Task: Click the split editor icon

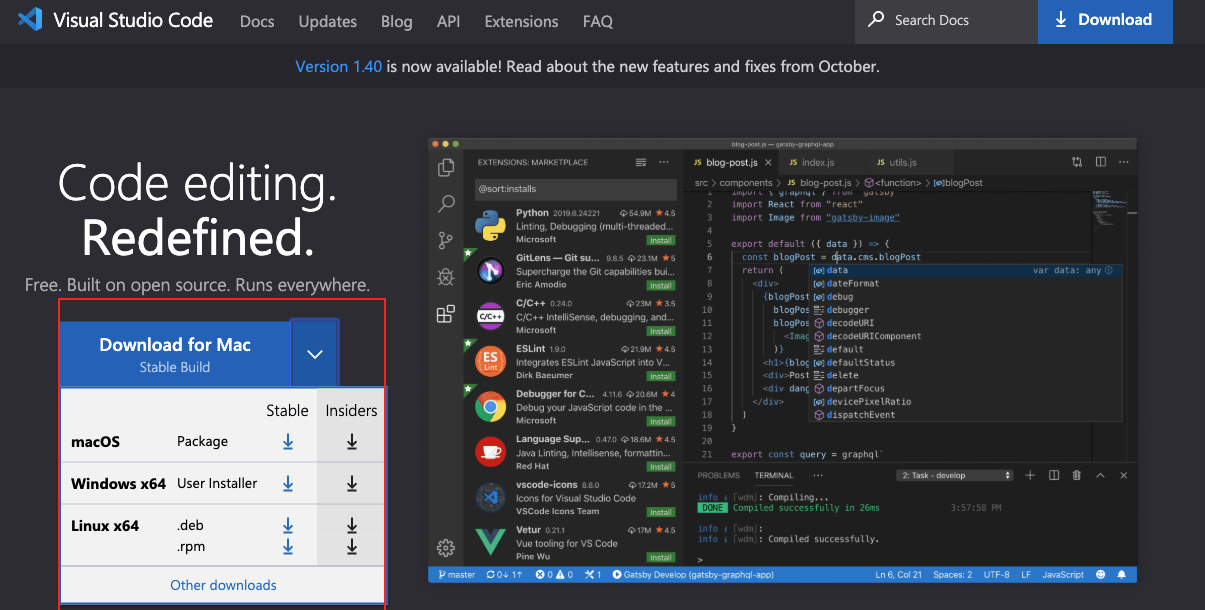Action: [x=1101, y=161]
